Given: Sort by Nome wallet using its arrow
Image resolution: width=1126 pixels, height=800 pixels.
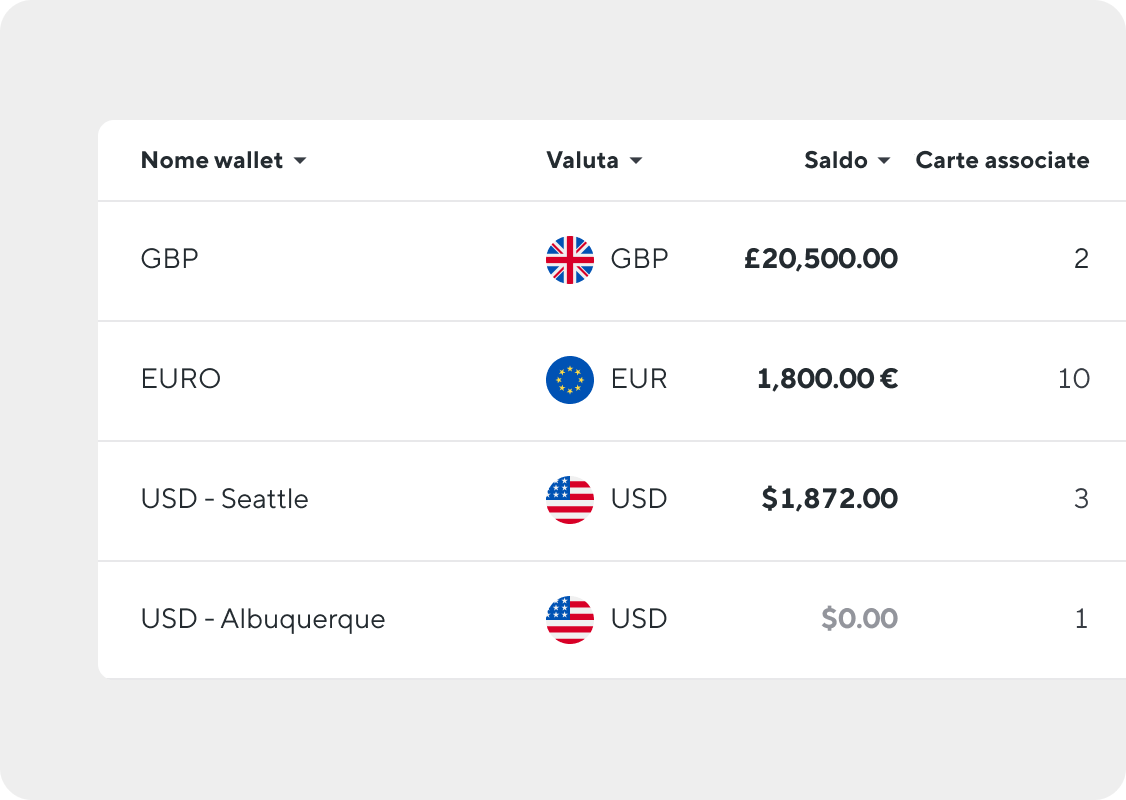Looking at the screenshot, I should click(x=300, y=161).
